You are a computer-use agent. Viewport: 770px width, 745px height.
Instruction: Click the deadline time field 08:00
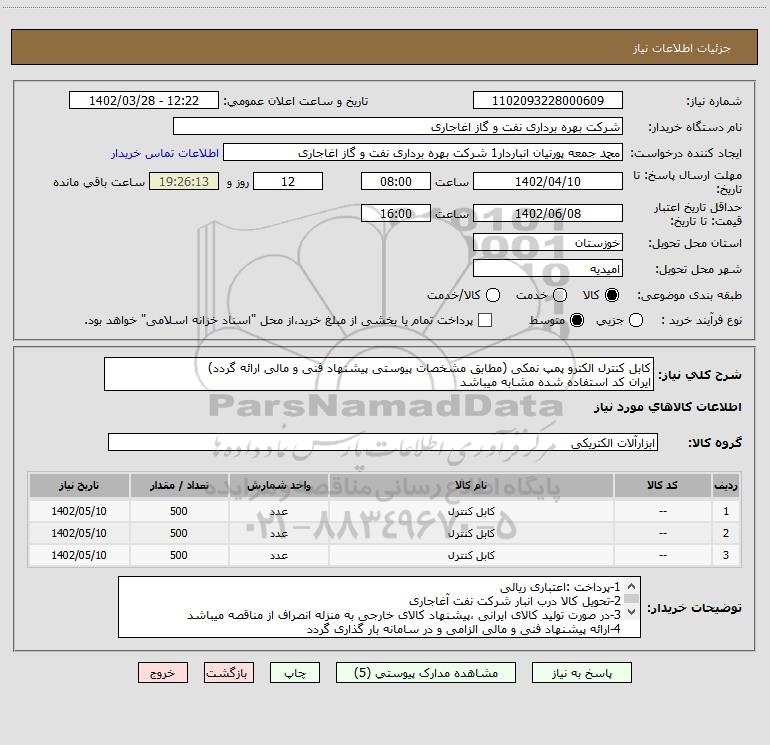point(396,181)
